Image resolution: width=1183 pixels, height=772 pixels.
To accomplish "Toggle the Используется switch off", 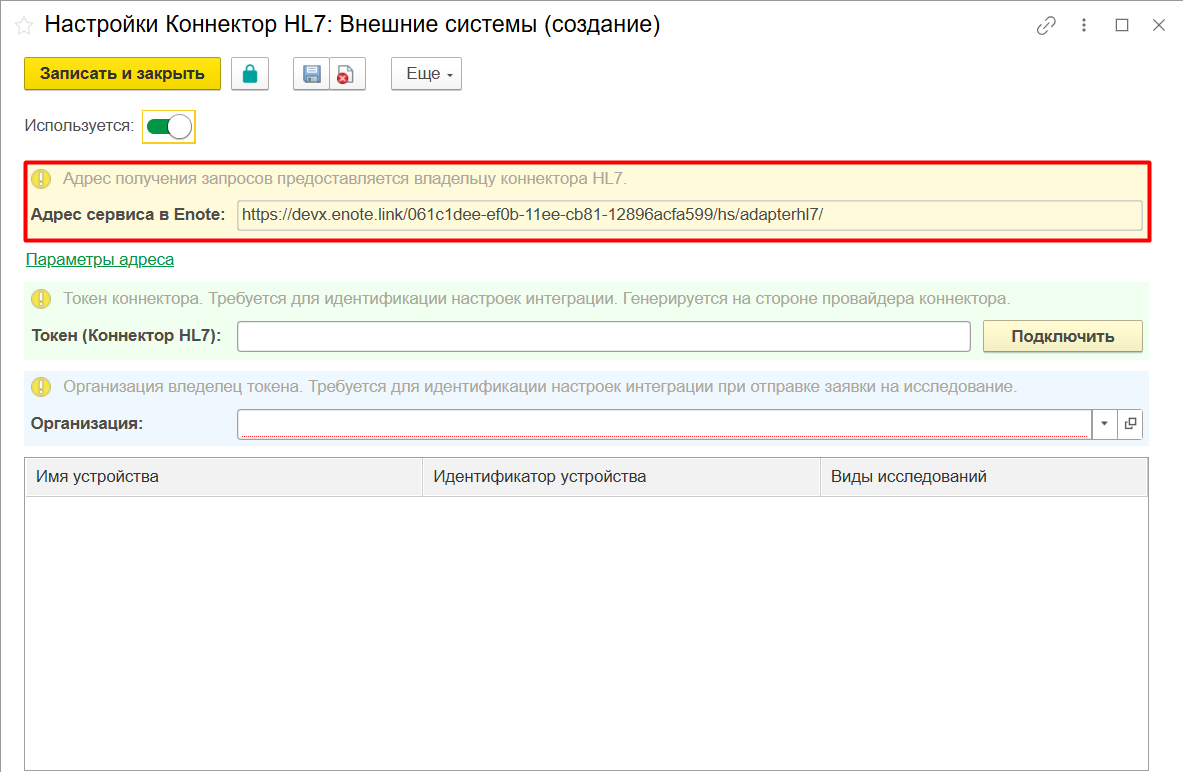I will coord(168,126).
